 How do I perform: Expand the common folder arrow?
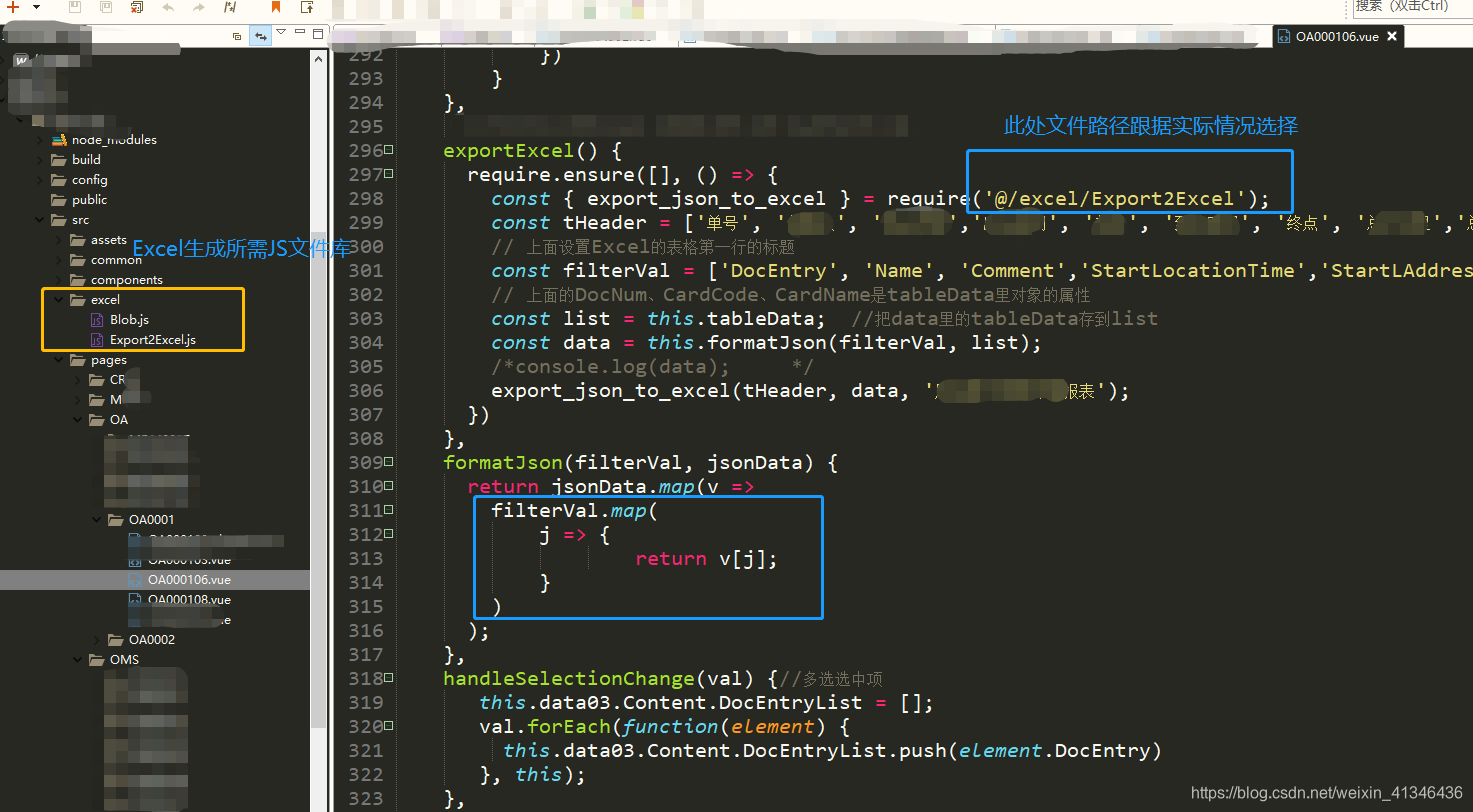pyautogui.click(x=59, y=260)
